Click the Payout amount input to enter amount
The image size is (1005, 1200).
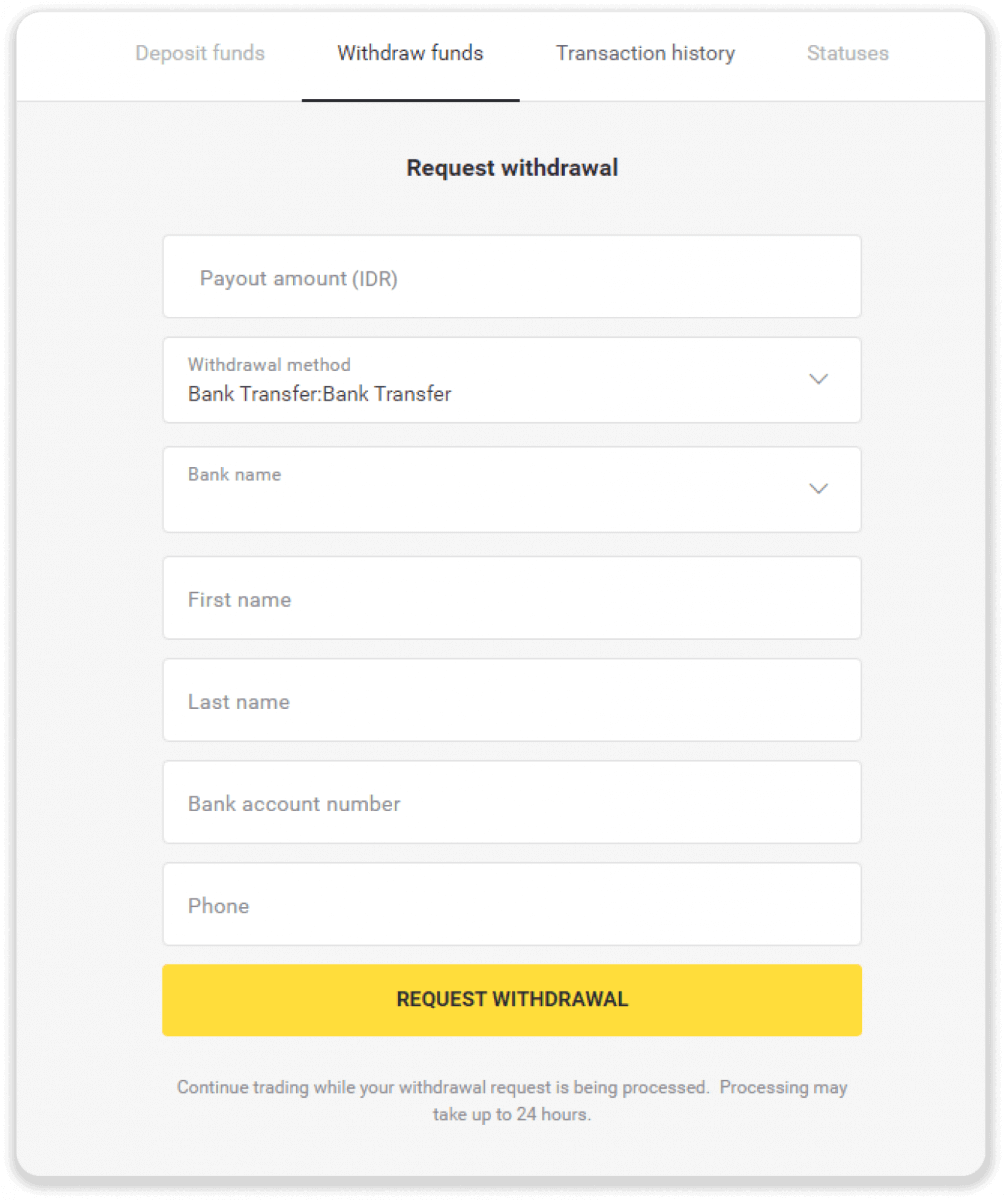click(512, 277)
